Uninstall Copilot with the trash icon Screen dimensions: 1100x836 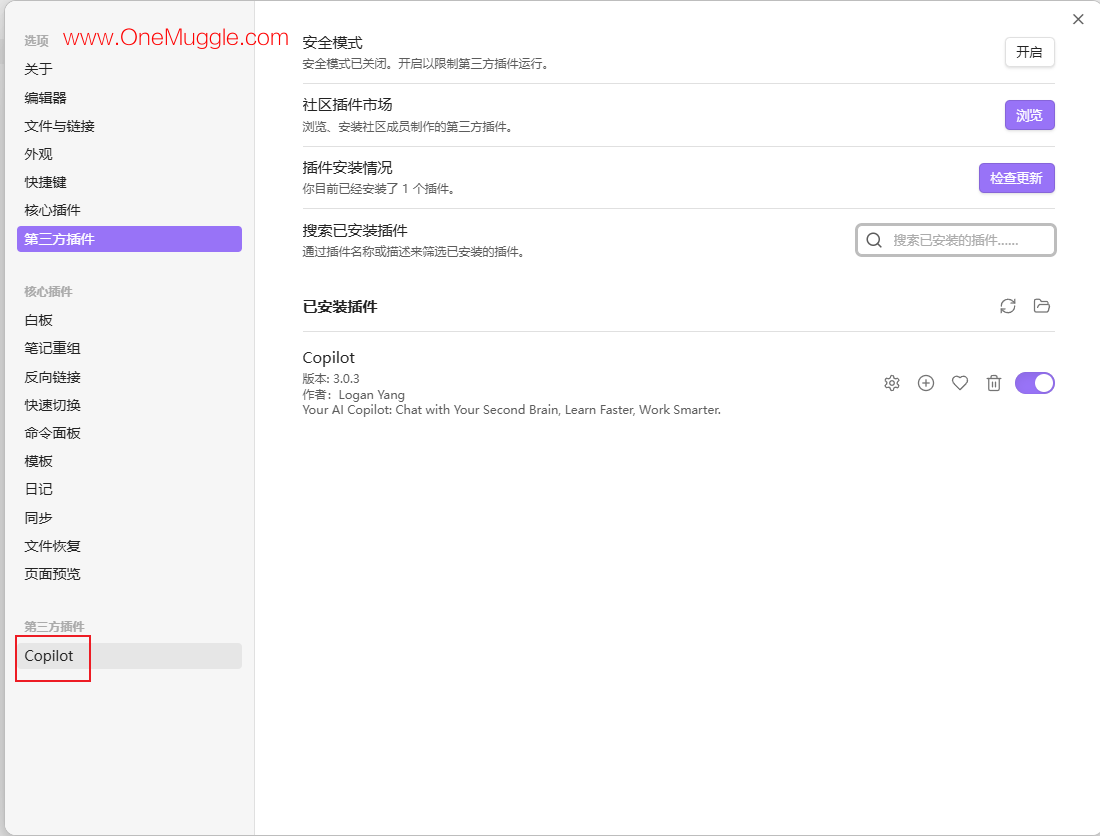click(x=993, y=383)
